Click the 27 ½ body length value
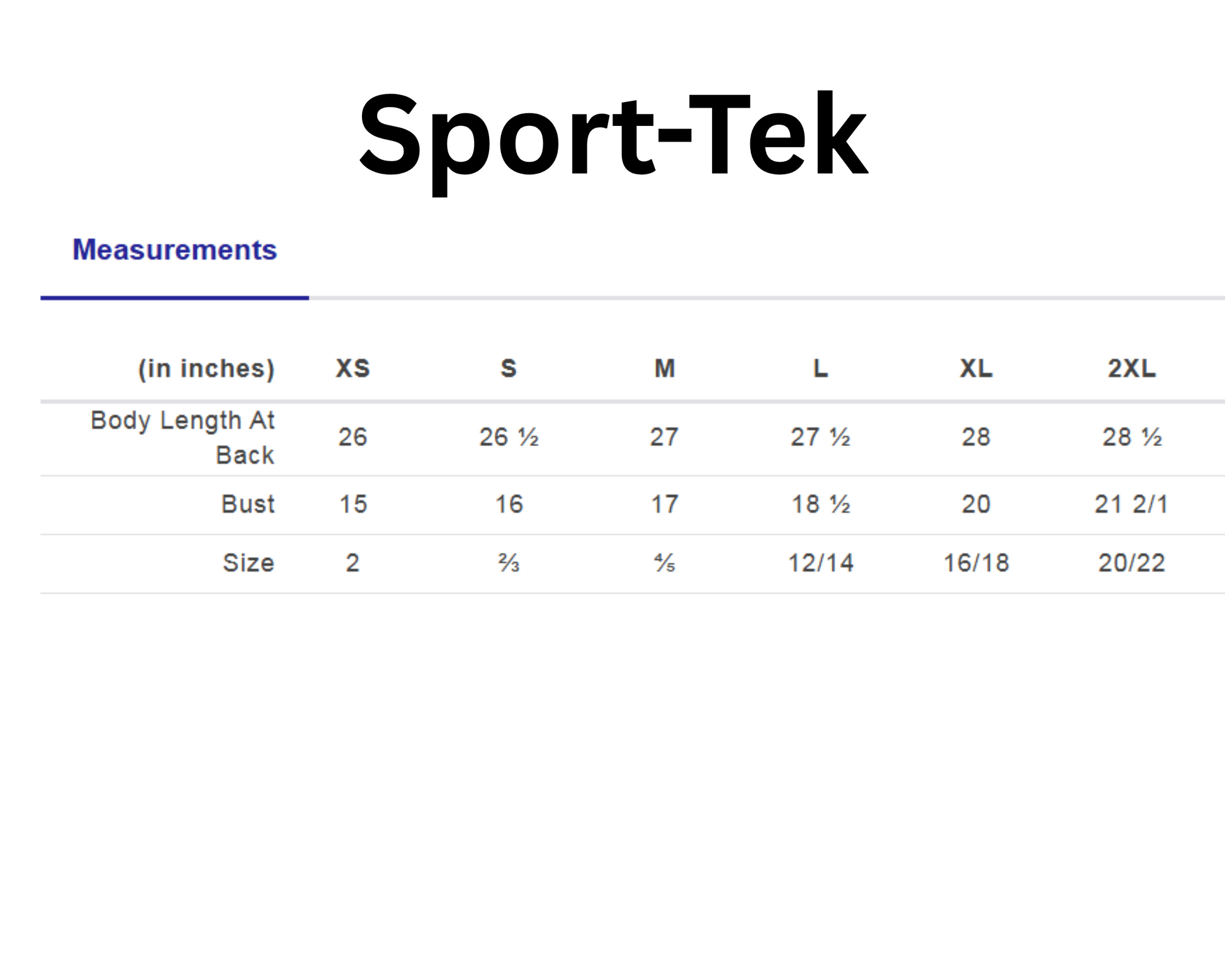Image resolution: width=1225 pixels, height=980 pixels. point(820,437)
